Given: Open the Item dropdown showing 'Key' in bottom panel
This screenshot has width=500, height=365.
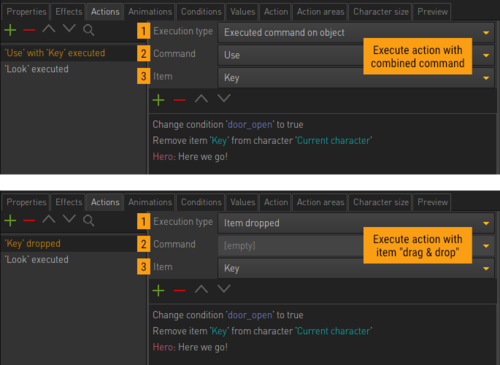Looking at the screenshot, I should pos(356,268).
